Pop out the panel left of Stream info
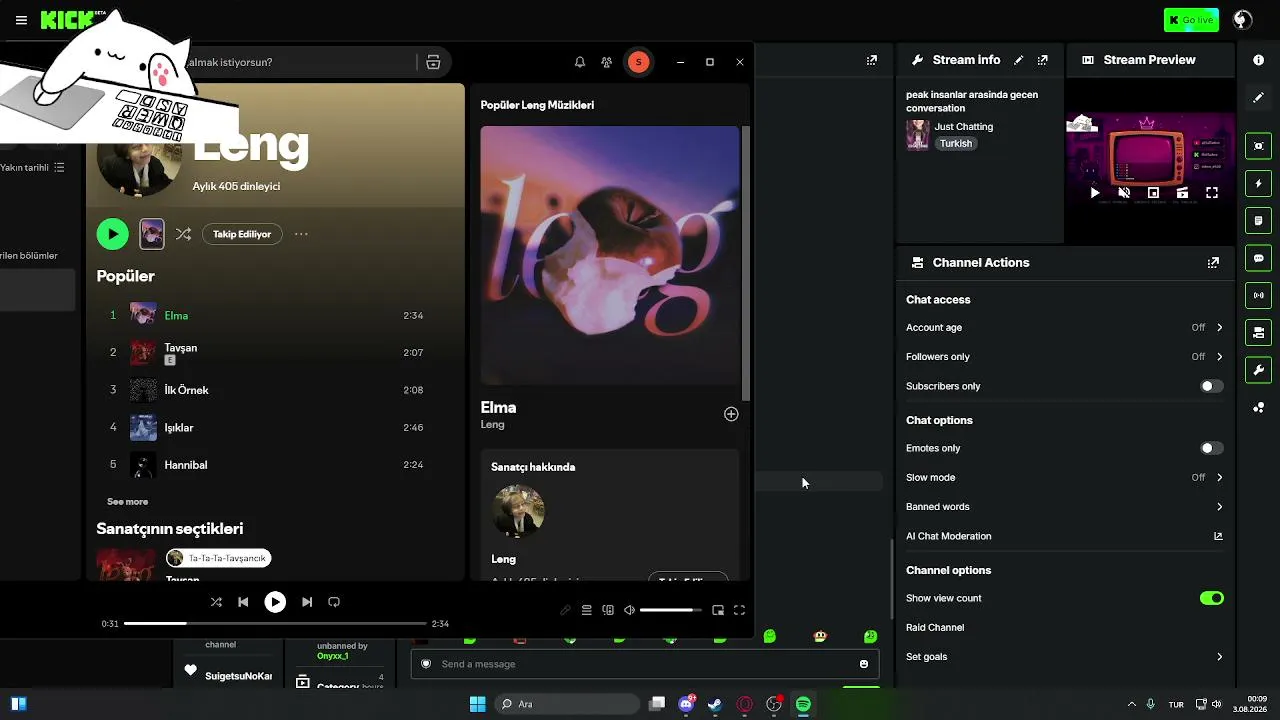Screen dimensions: 1280x720 click(872, 60)
